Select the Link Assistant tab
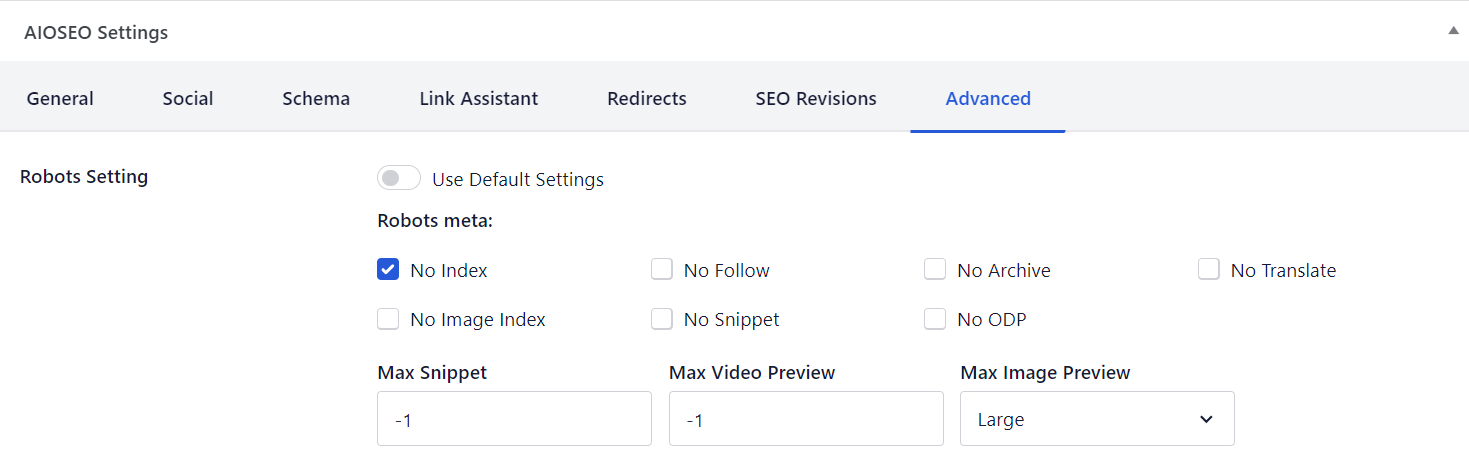The height and width of the screenshot is (465, 1469). point(479,98)
